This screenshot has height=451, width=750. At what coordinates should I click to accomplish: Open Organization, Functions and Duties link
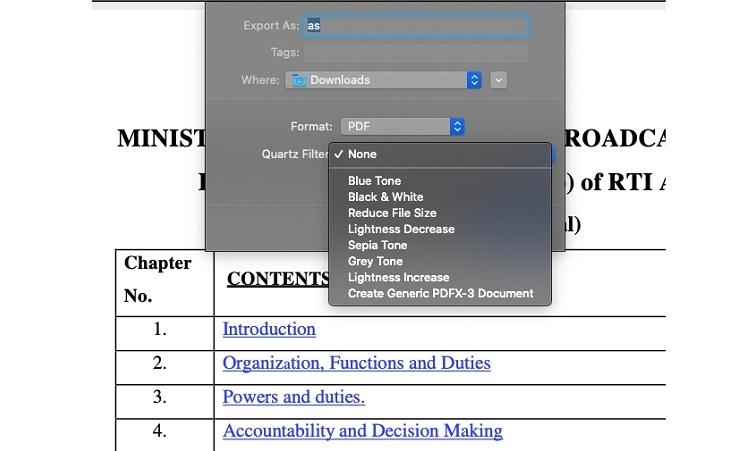coord(357,363)
